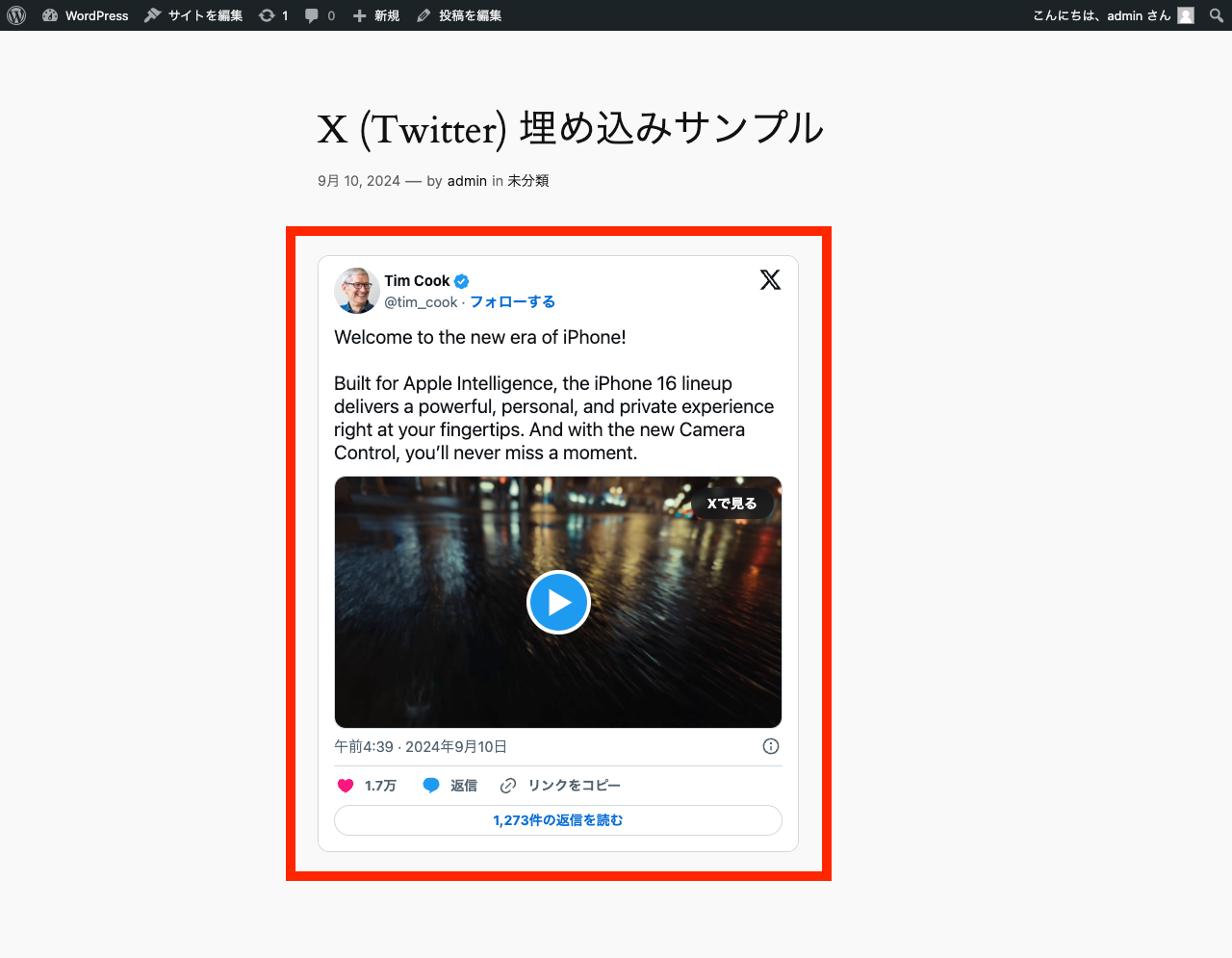Open the こんにちは、admin さん account menu
This screenshot has width=1232, height=958.
tap(1114, 15)
